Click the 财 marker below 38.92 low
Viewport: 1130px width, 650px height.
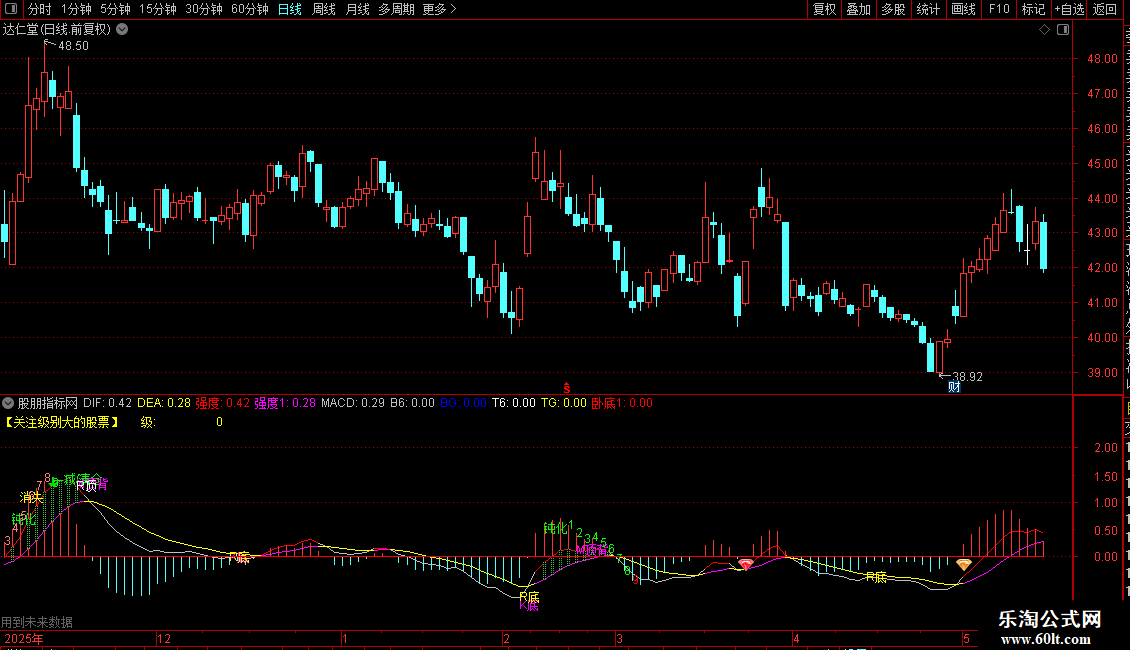click(954, 387)
